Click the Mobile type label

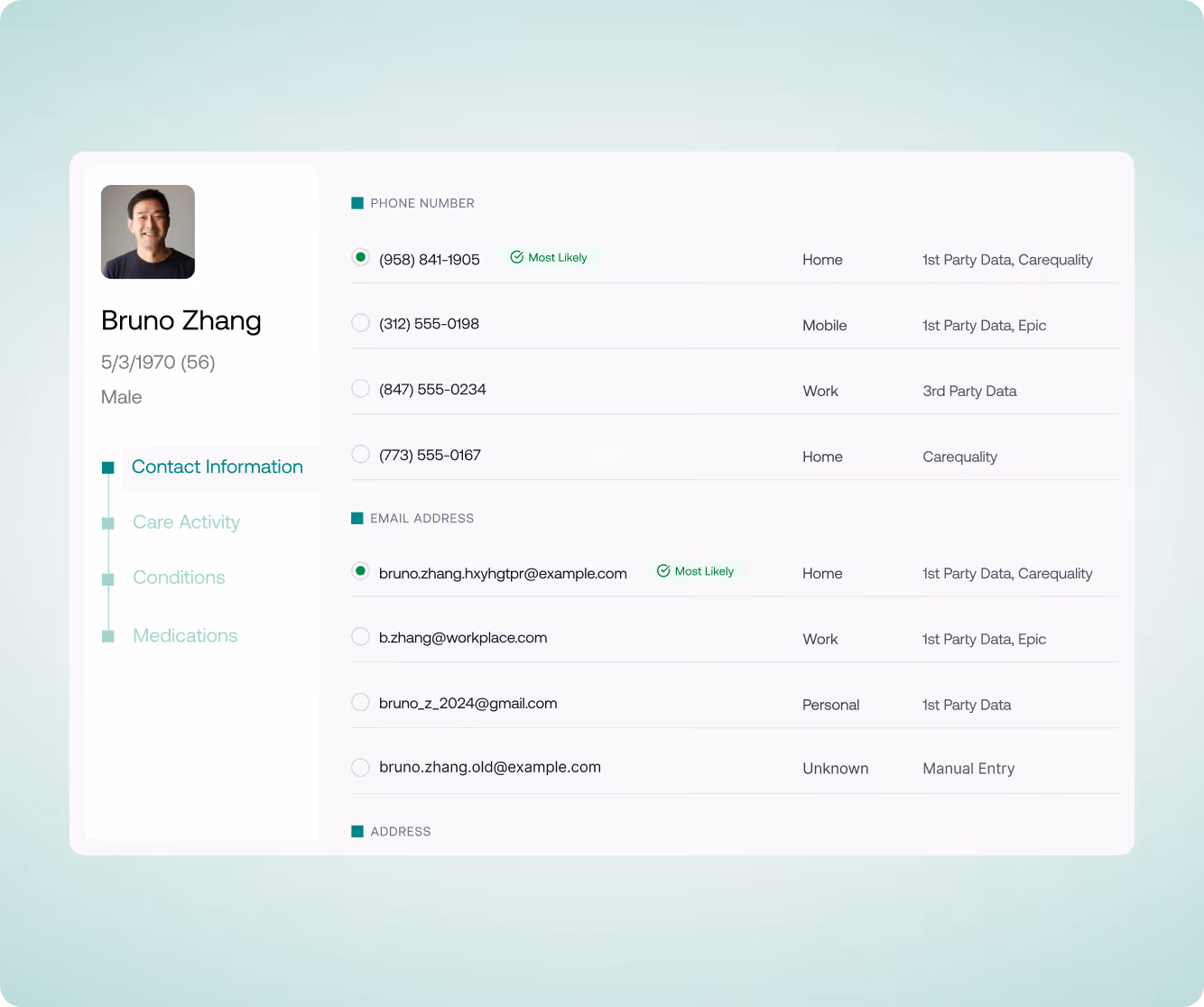(825, 326)
